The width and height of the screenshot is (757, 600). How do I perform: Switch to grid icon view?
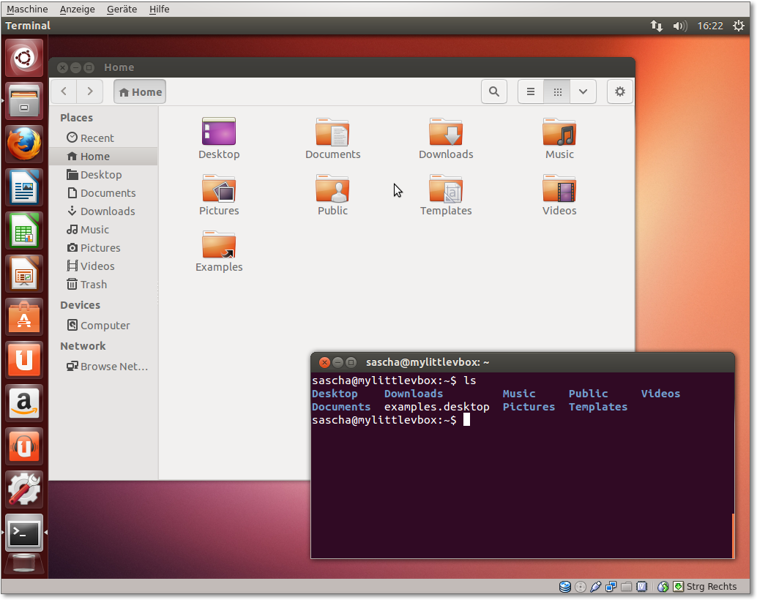click(558, 92)
